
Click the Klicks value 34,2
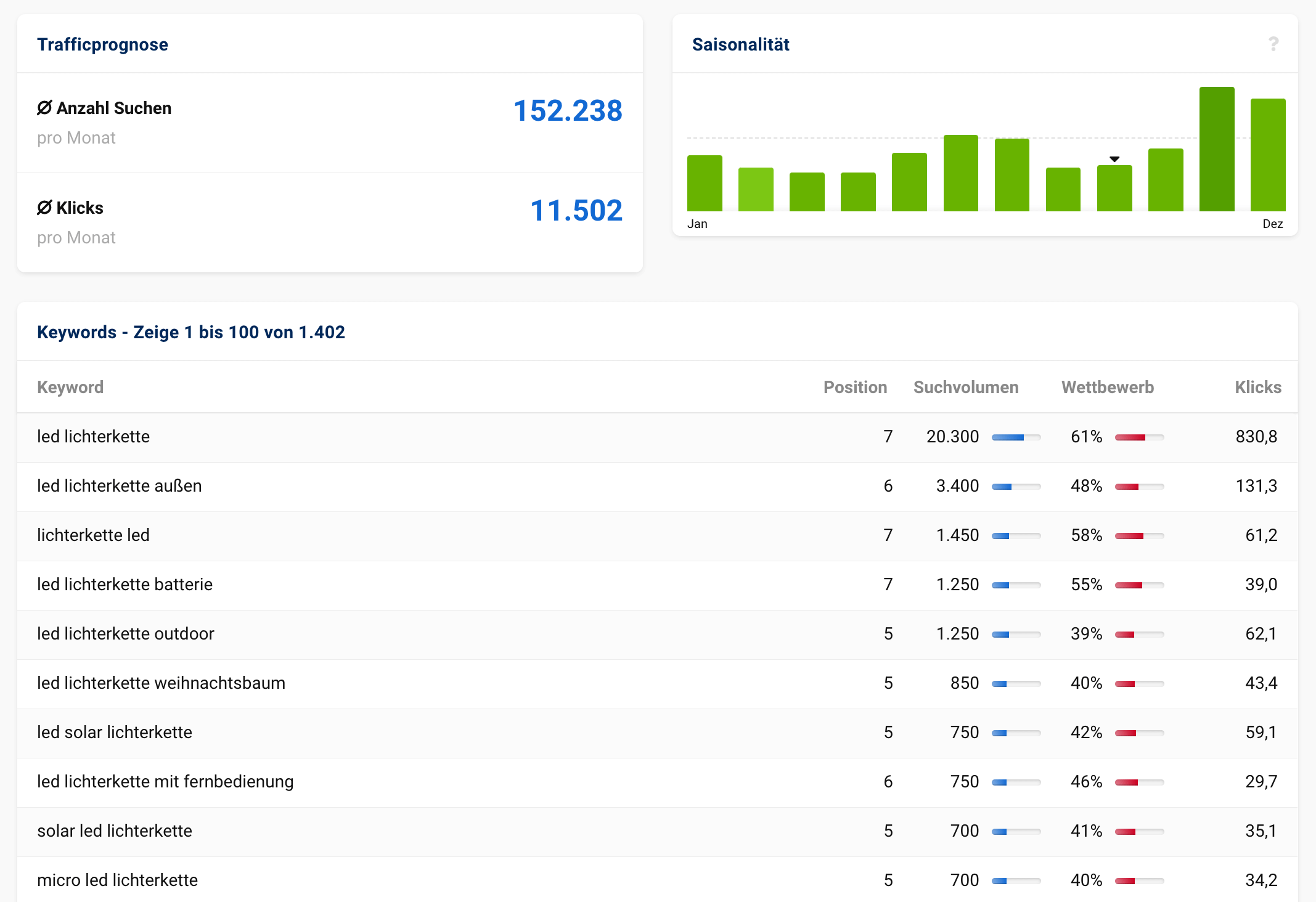coord(1261,880)
